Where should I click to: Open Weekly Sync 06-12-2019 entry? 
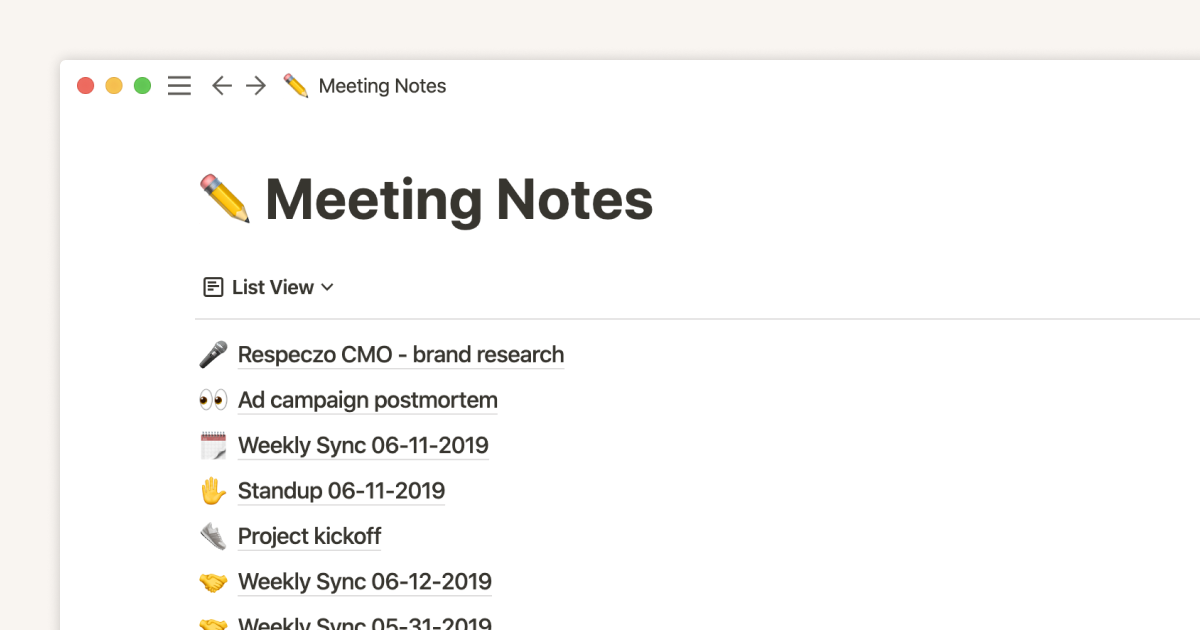[364, 582]
